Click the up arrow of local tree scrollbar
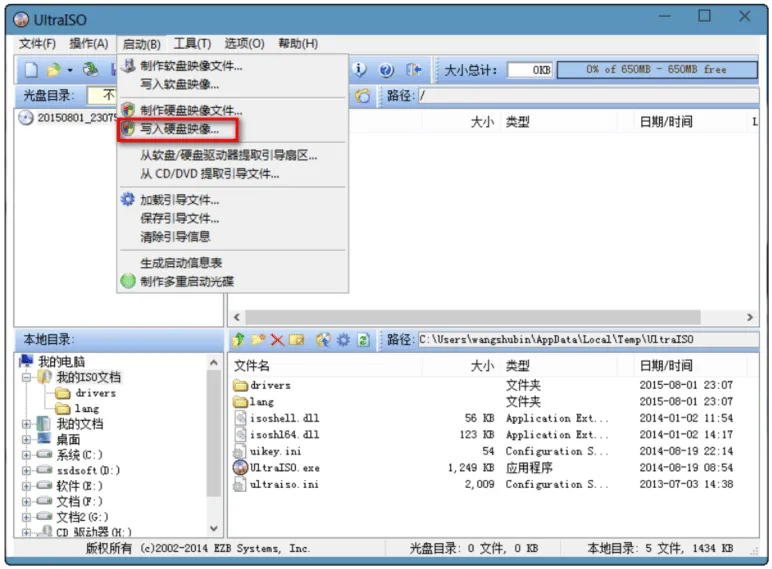Viewport: 772px width, 569px height. pyautogui.click(x=214, y=363)
